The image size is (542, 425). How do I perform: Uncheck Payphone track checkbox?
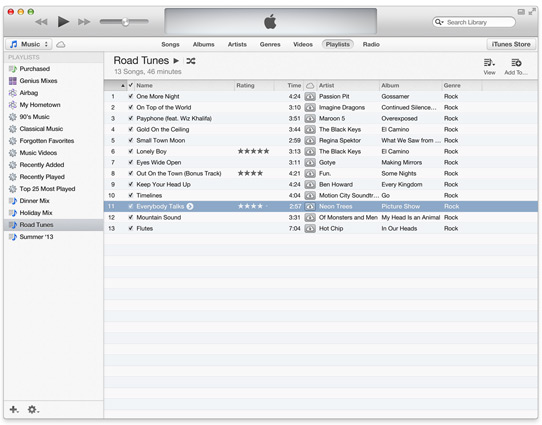(131, 119)
